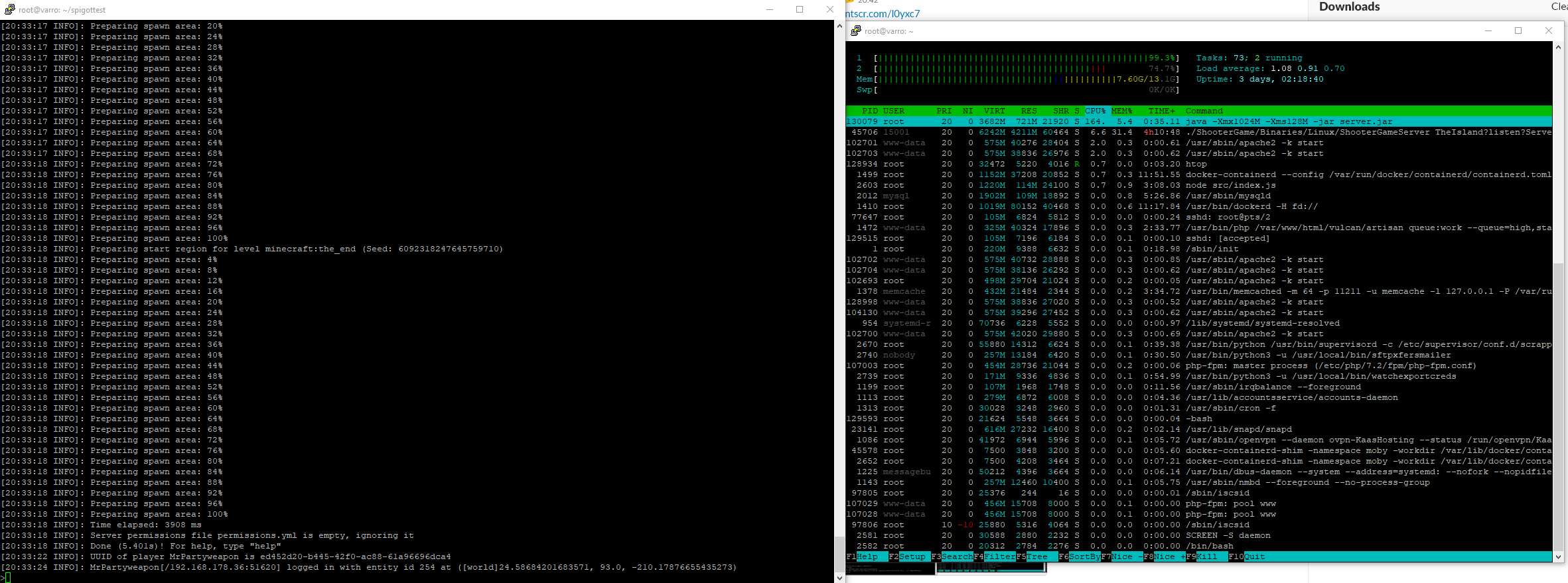Click PuTTY icon in spigottest window title bar
The image size is (1568, 583).
tap(9, 9)
